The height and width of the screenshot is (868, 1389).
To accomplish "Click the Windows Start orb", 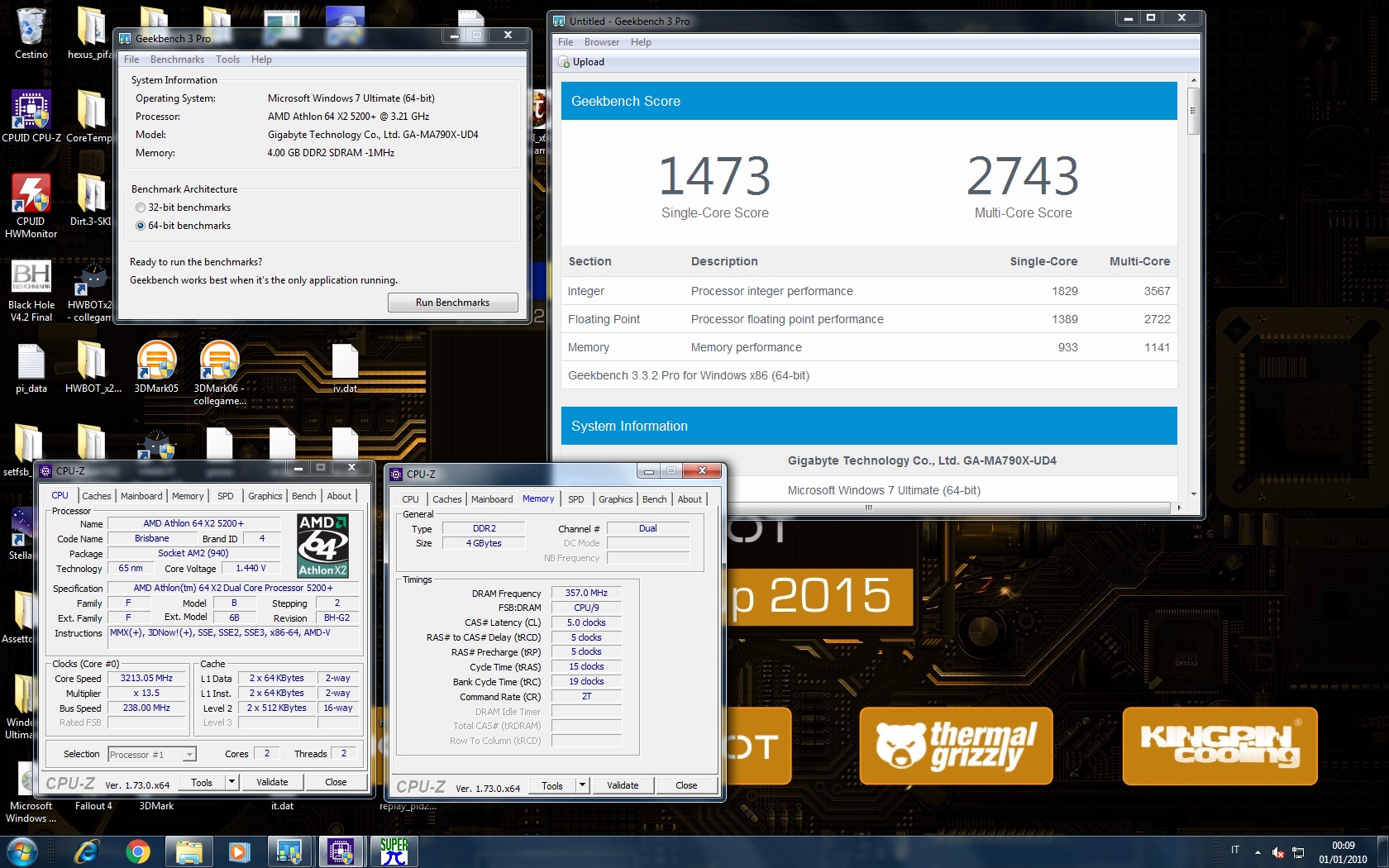I will click(x=21, y=851).
